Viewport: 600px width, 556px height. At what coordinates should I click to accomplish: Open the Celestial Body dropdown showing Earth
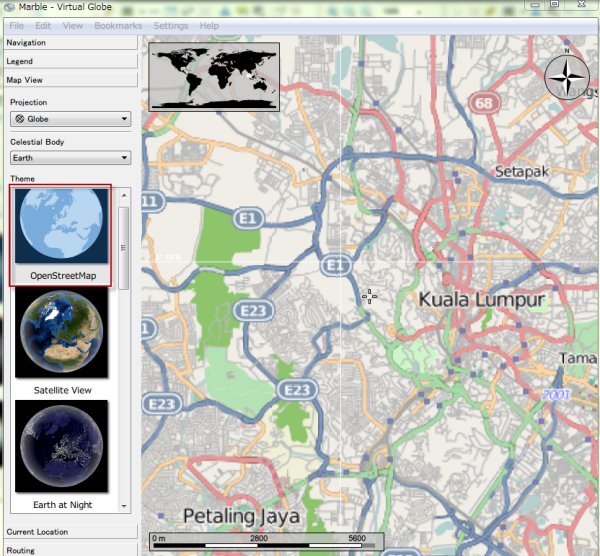coord(69,157)
